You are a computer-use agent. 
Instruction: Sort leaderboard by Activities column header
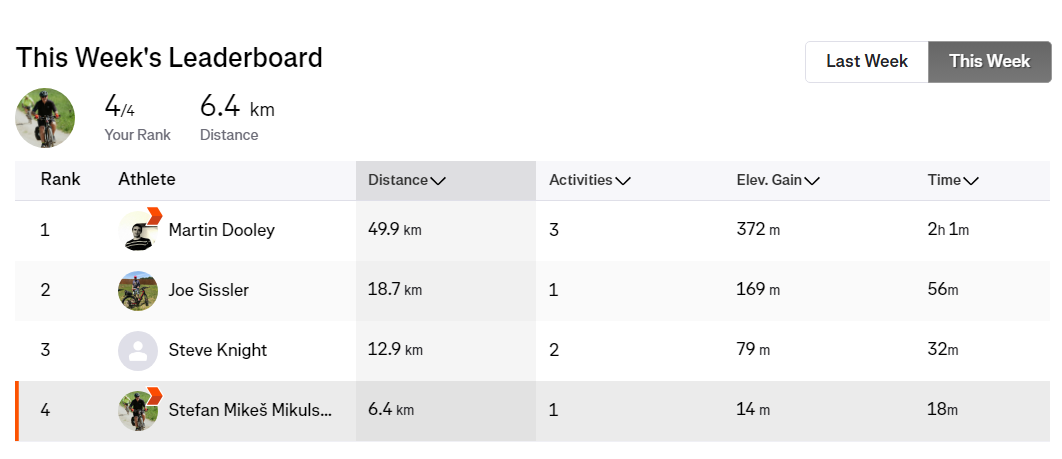580,181
